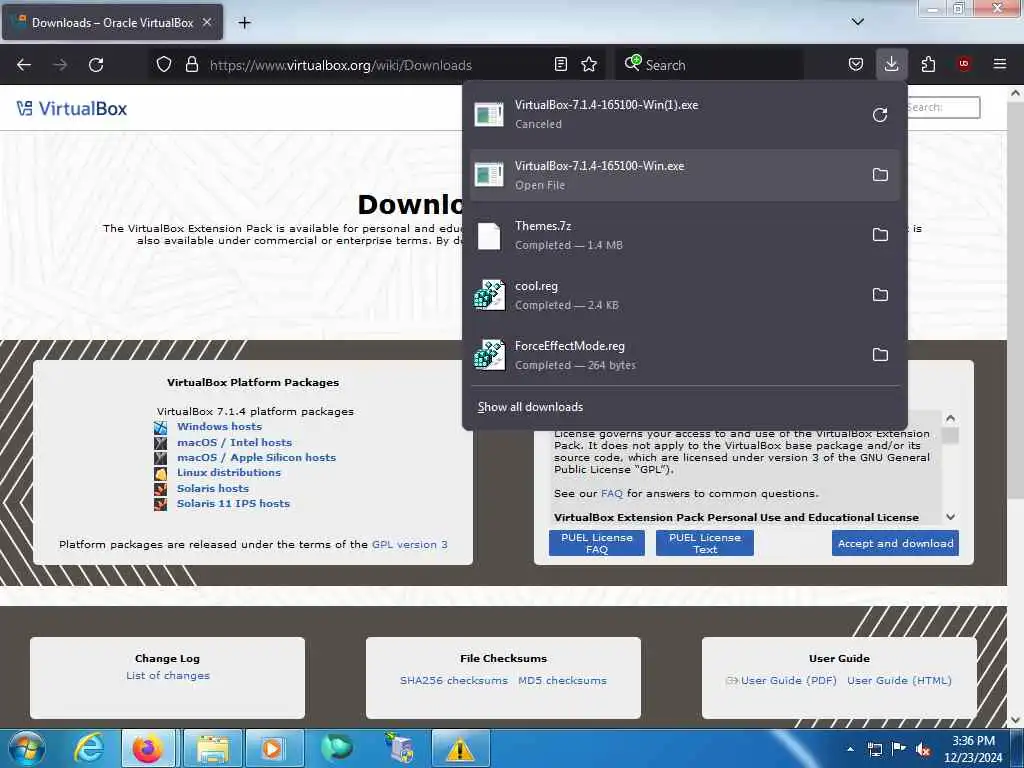Toggle reader view icon in address bar
The width and height of the screenshot is (1024, 768).
point(560,65)
